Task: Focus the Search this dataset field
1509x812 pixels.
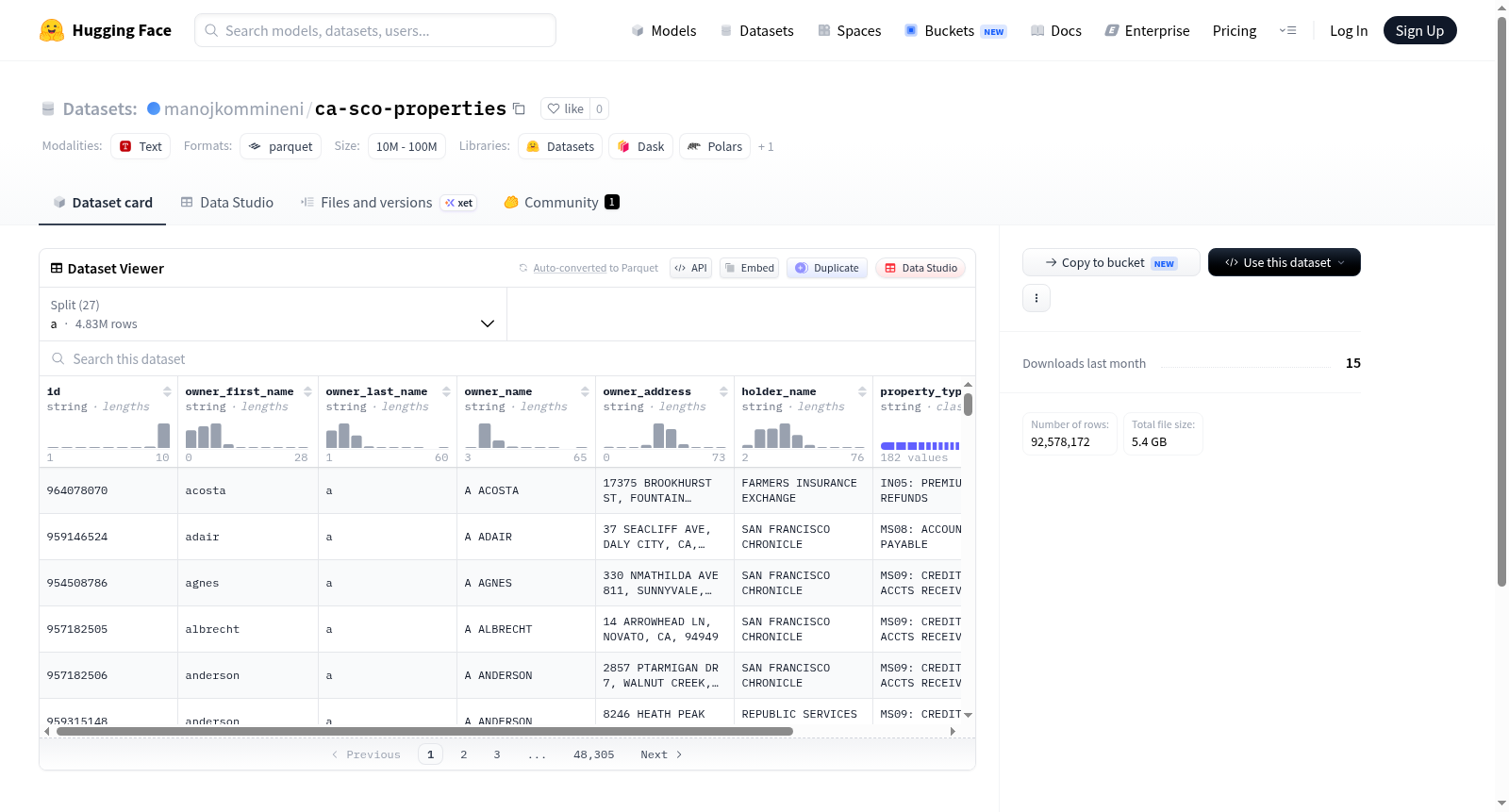Action: coord(507,358)
